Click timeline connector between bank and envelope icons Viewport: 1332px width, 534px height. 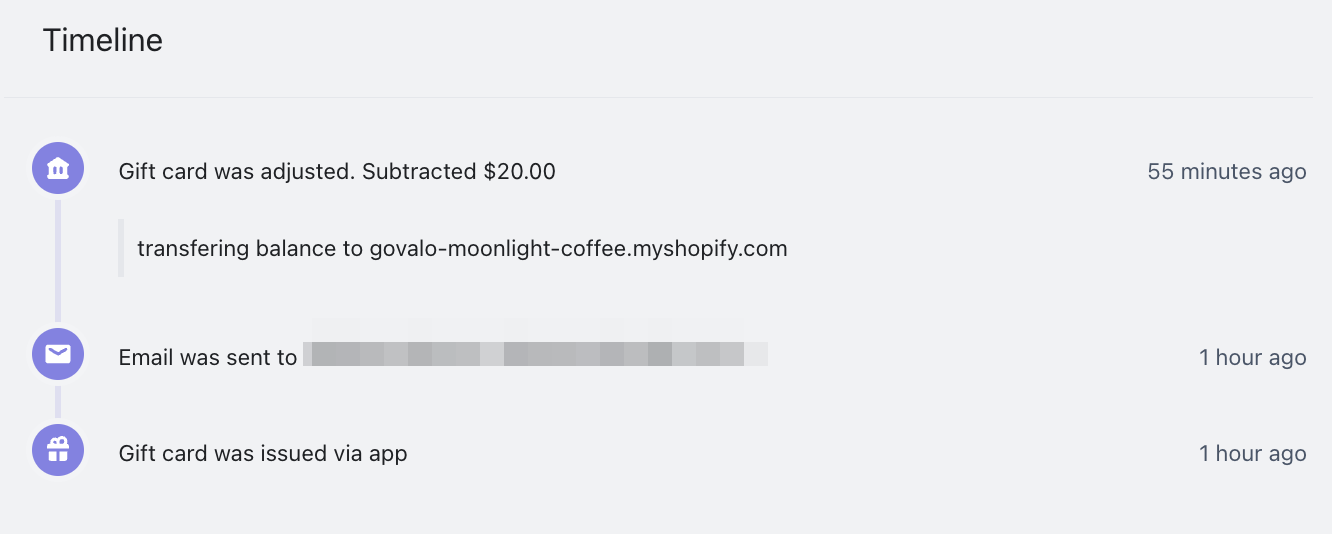pyautogui.click(x=58, y=260)
